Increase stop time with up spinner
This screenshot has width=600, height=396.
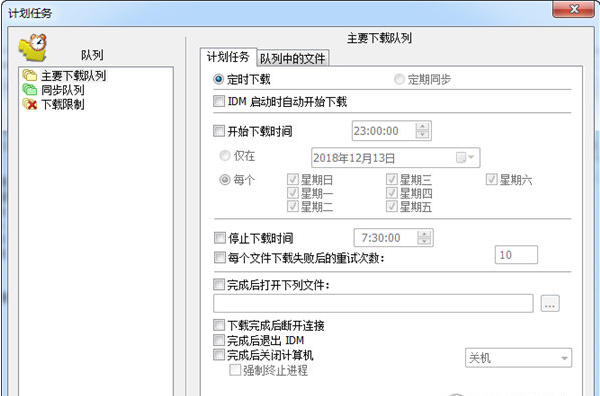tap(424, 234)
